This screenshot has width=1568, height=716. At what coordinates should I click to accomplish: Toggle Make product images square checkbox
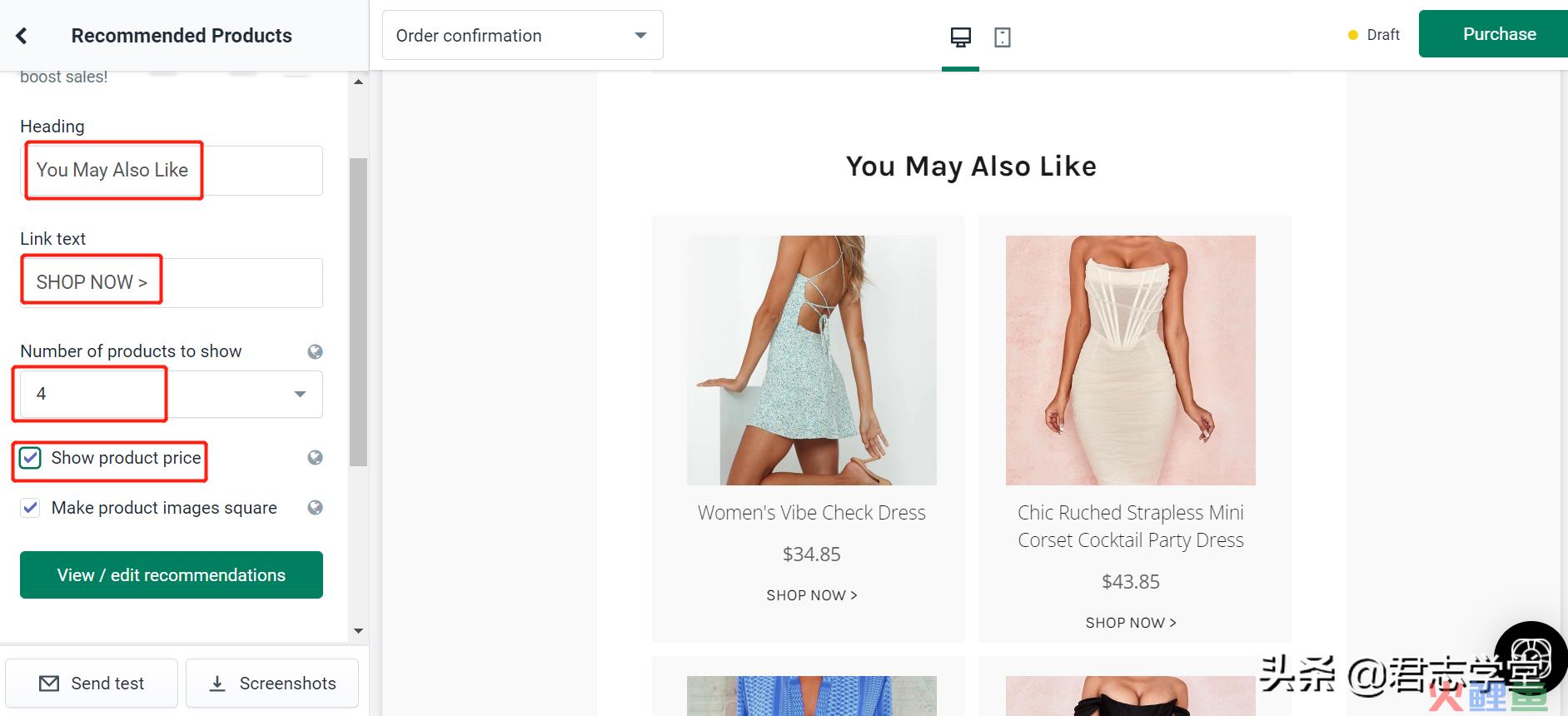pyautogui.click(x=30, y=508)
